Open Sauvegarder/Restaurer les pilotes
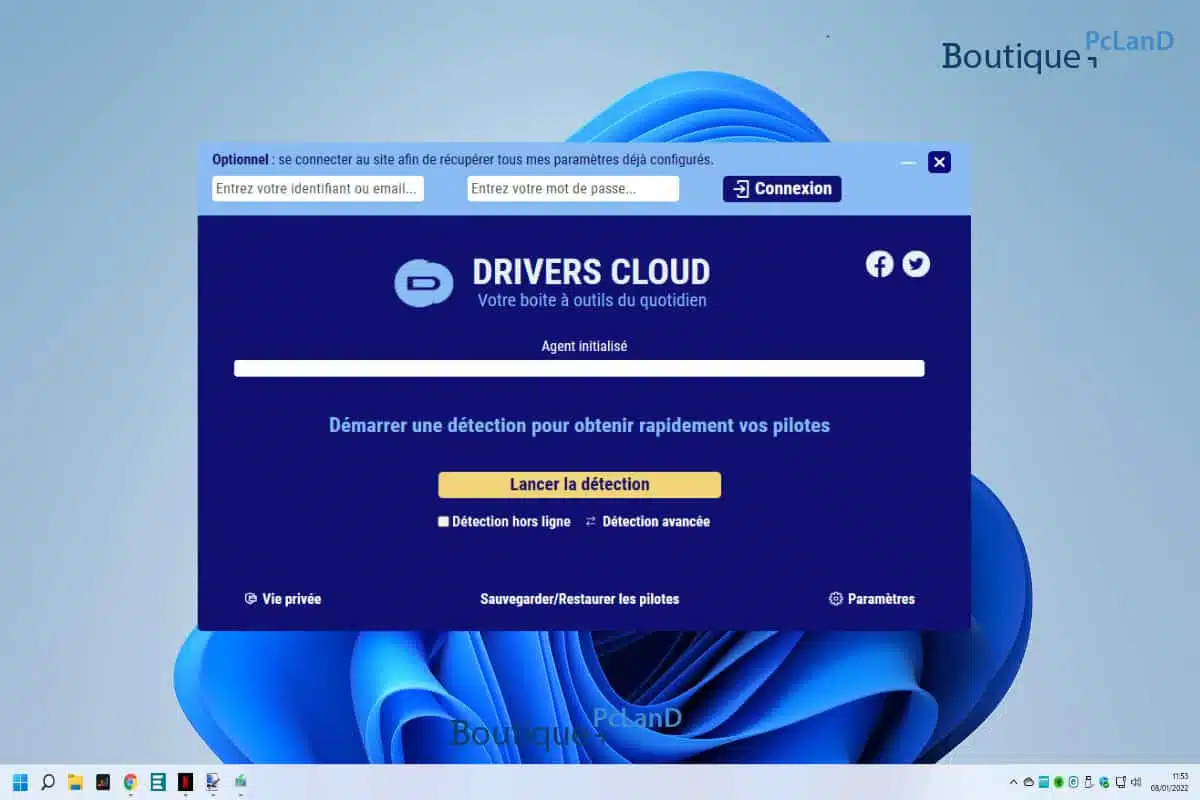Viewport: 1200px width, 800px height. (580, 599)
